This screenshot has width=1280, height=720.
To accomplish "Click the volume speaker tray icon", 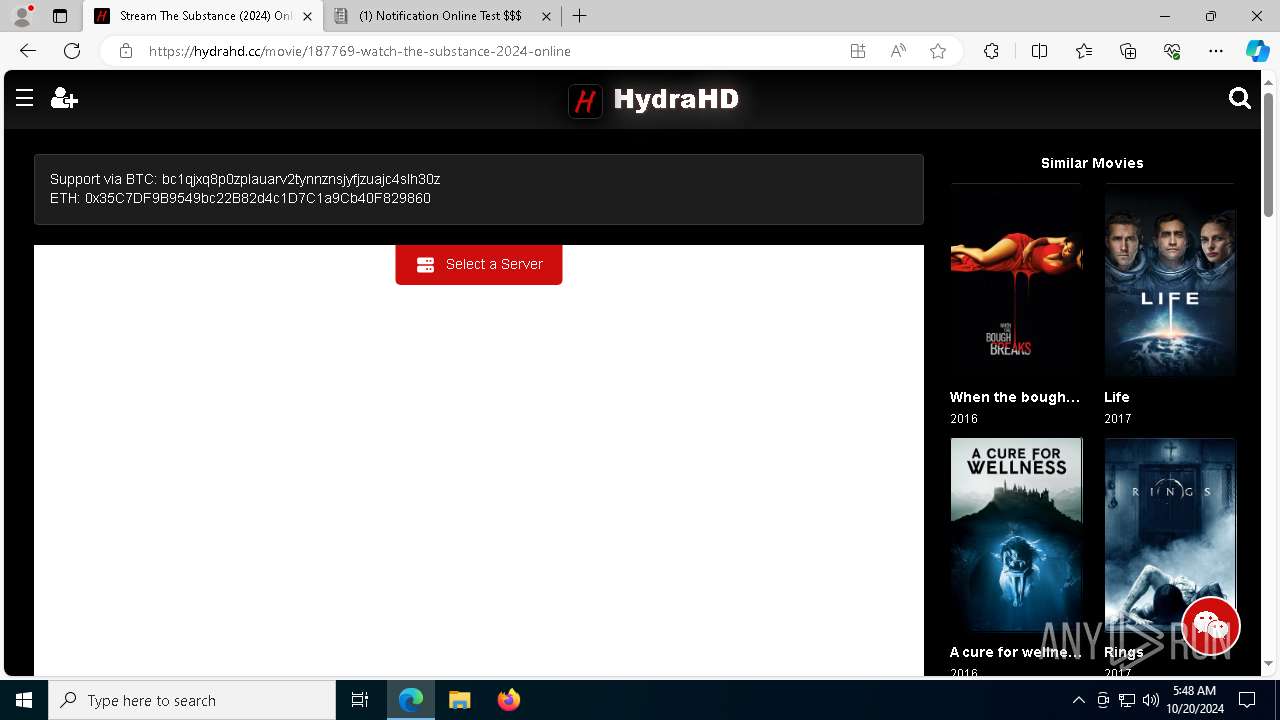I will click(1151, 700).
